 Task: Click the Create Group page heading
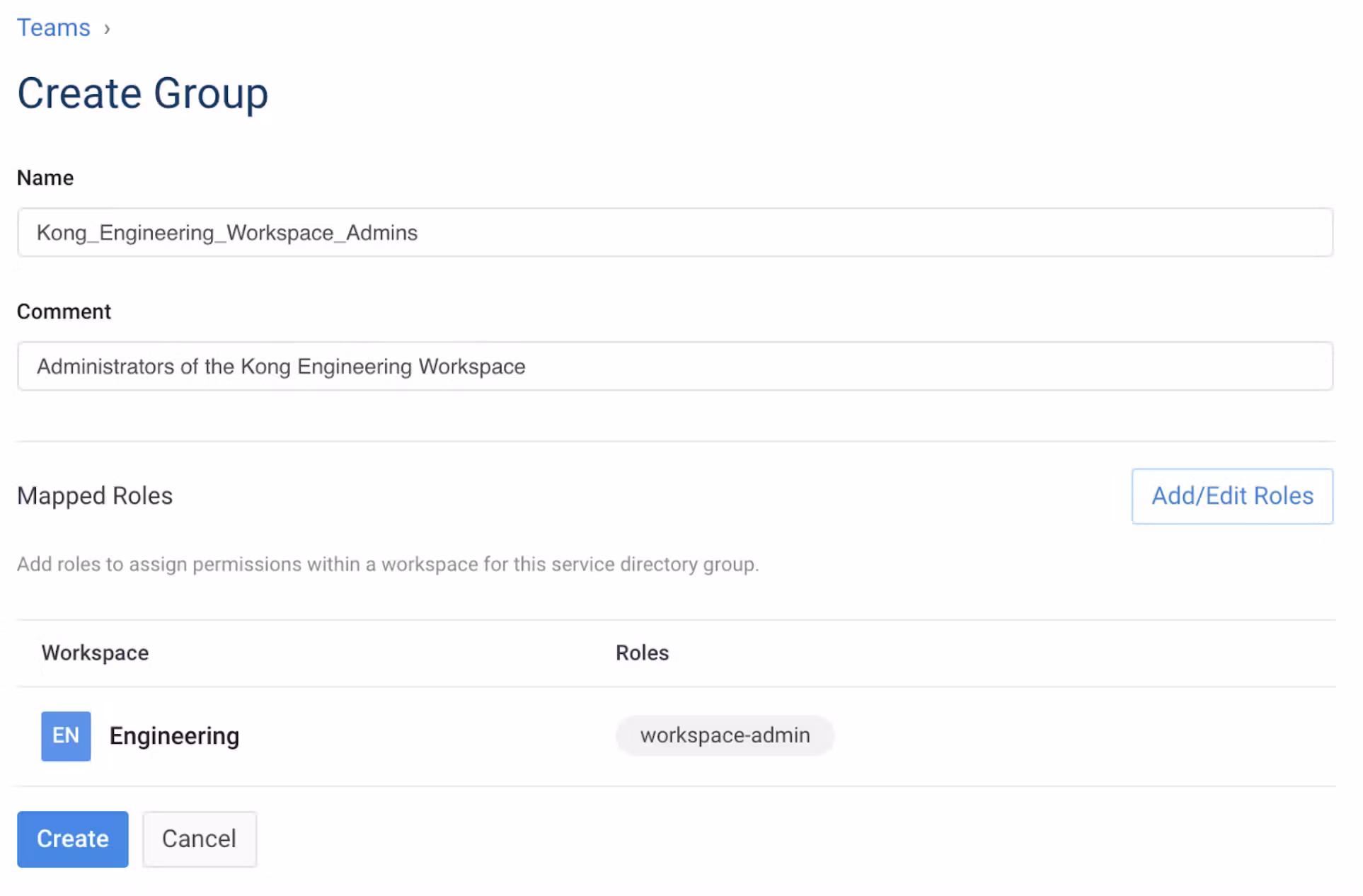tap(142, 93)
